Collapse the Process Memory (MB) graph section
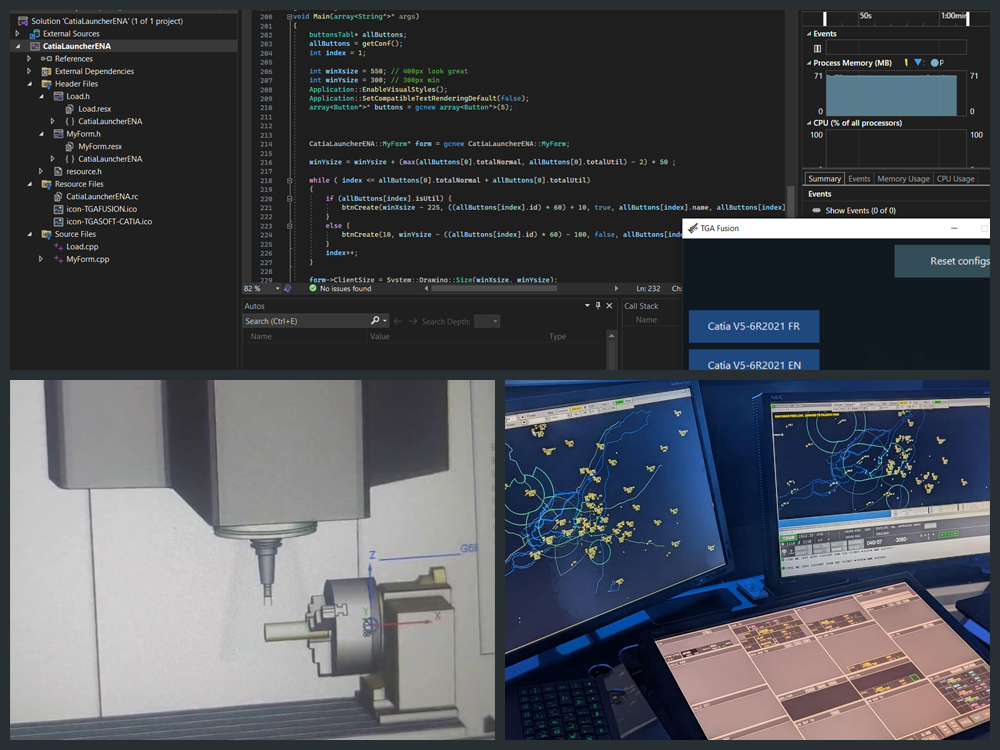The image size is (1000, 750). pyautogui.click(x=809, y=63)
